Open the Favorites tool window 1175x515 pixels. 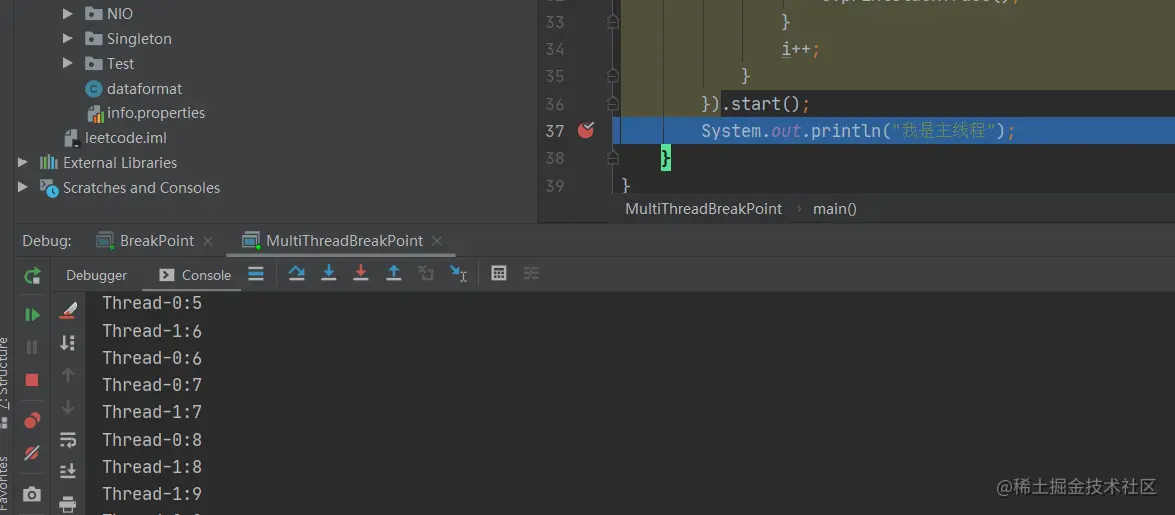[x=4, y=484]
